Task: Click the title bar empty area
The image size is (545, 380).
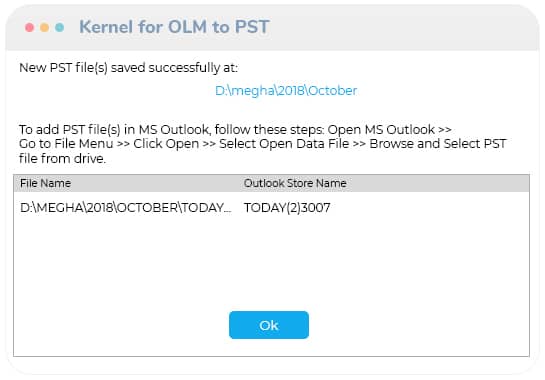Action: pyautogui.click(x=400, y=27)
